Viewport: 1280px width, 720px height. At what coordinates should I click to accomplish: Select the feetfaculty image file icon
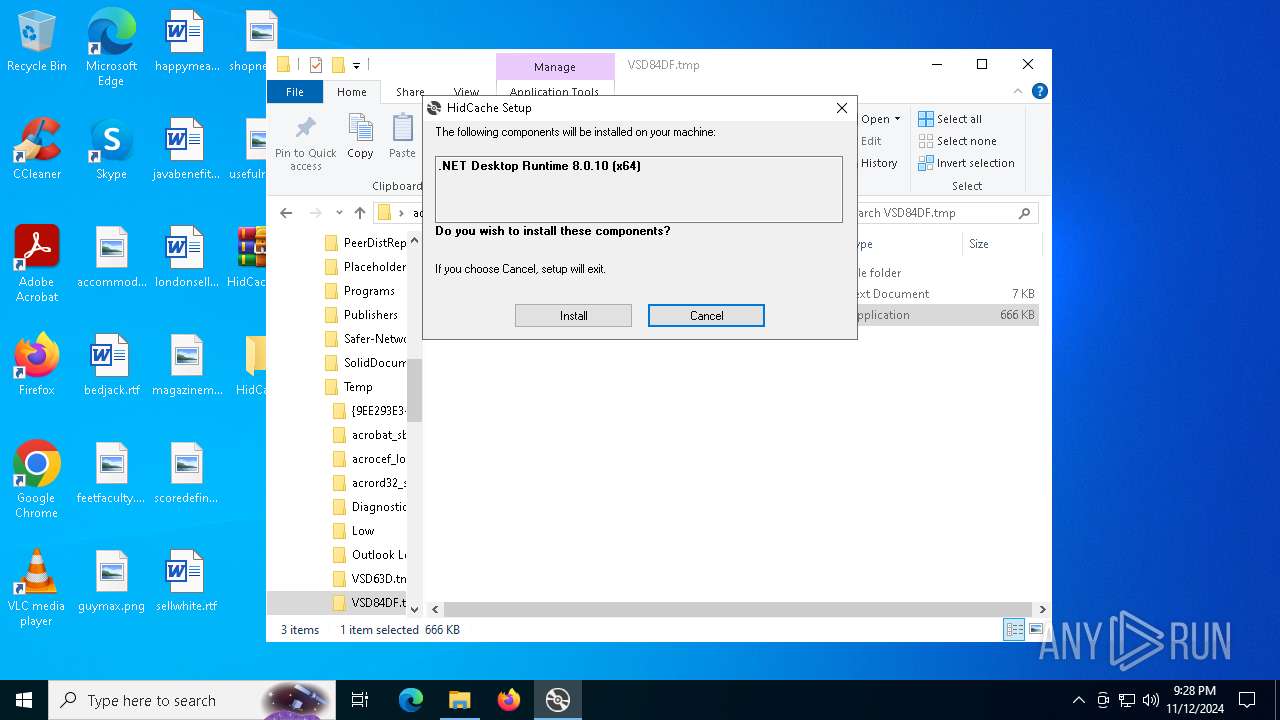(x=111, y=473)
